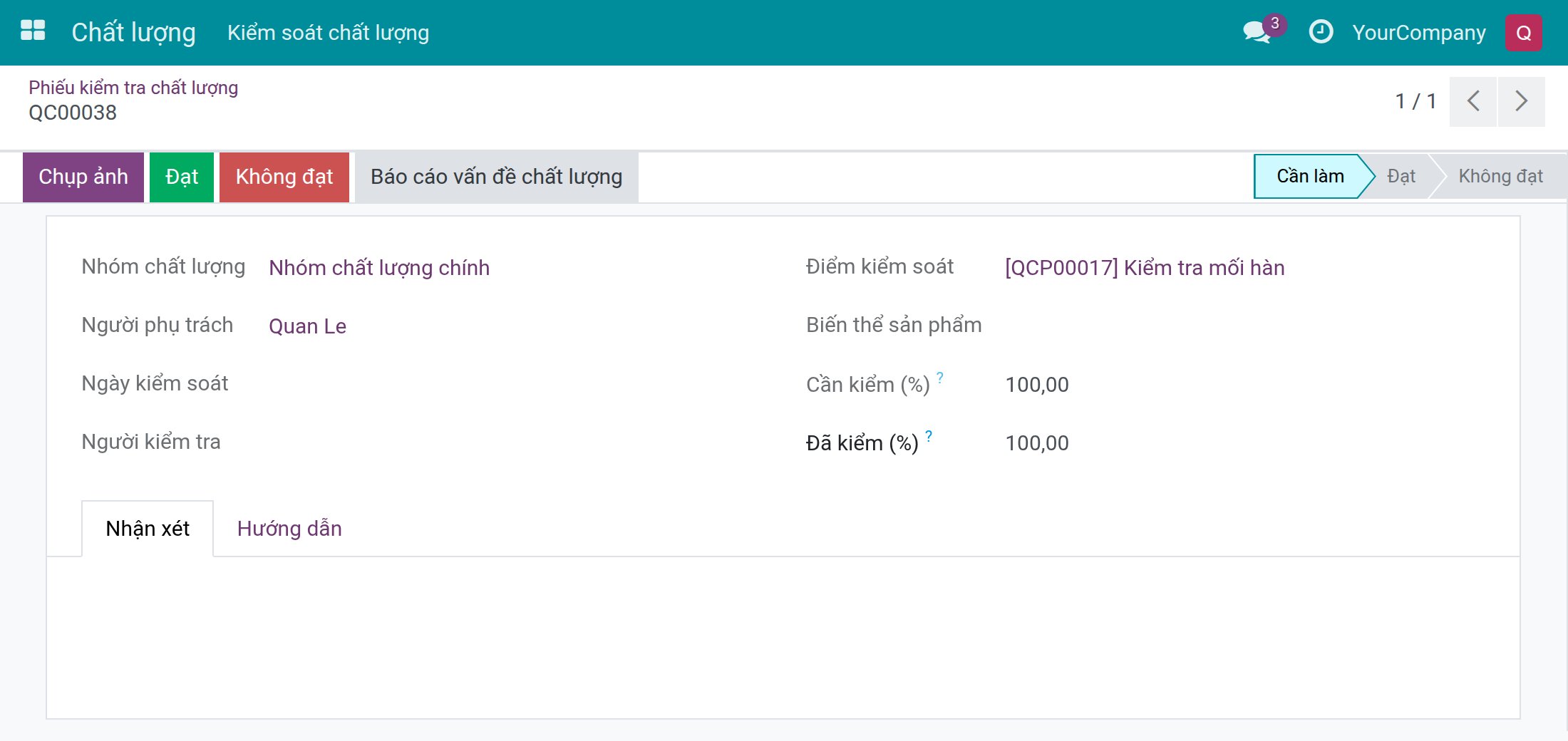Viewport: 1568px width, 741px height.
Task: Click Báo cáo vấn đề chất lượng
Action: (497, 177)
